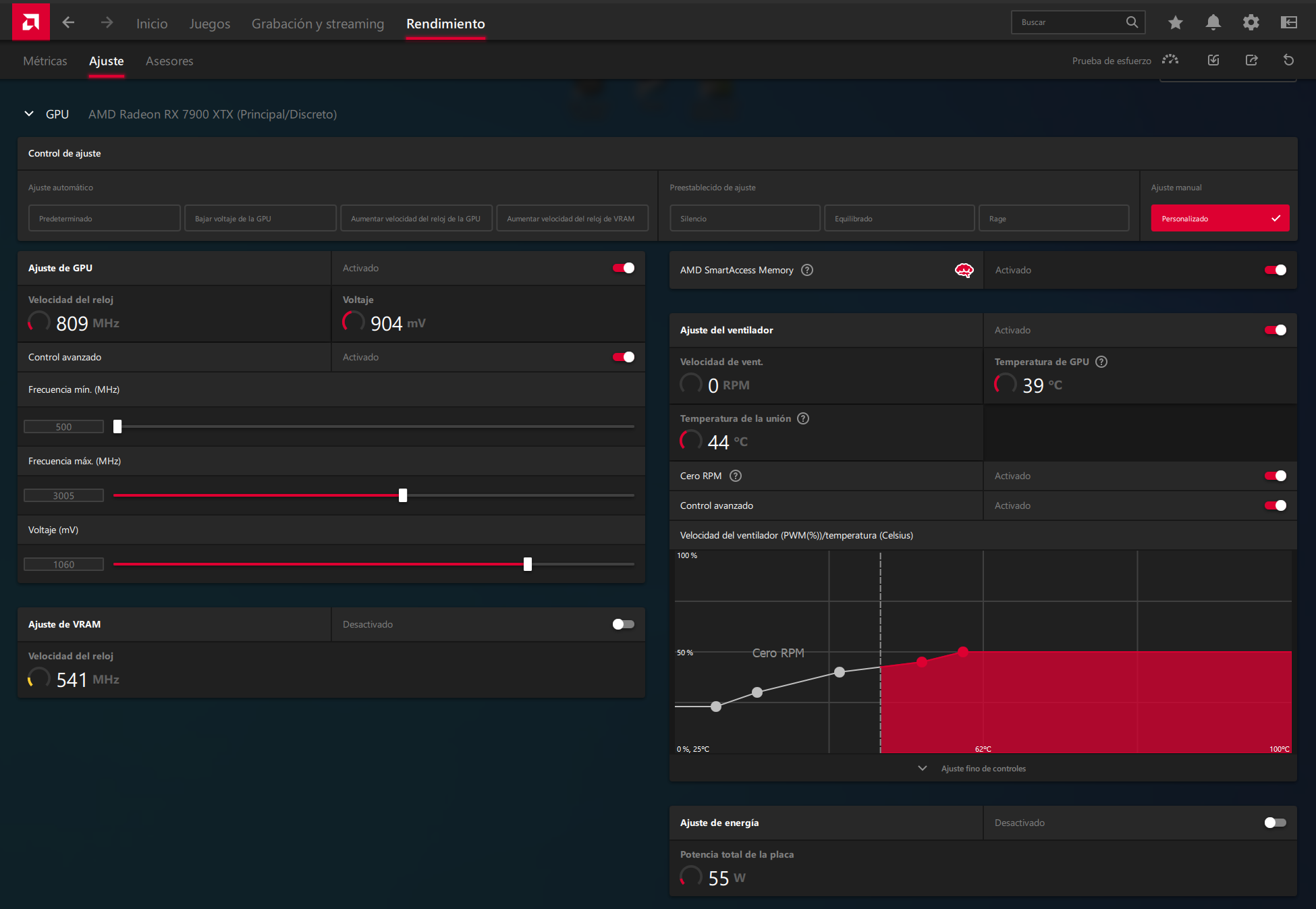The width and height of the screenshot is (1316, 909).
Task: Enable Ajuste de energía switch
Action: (x=1276, y=823)
